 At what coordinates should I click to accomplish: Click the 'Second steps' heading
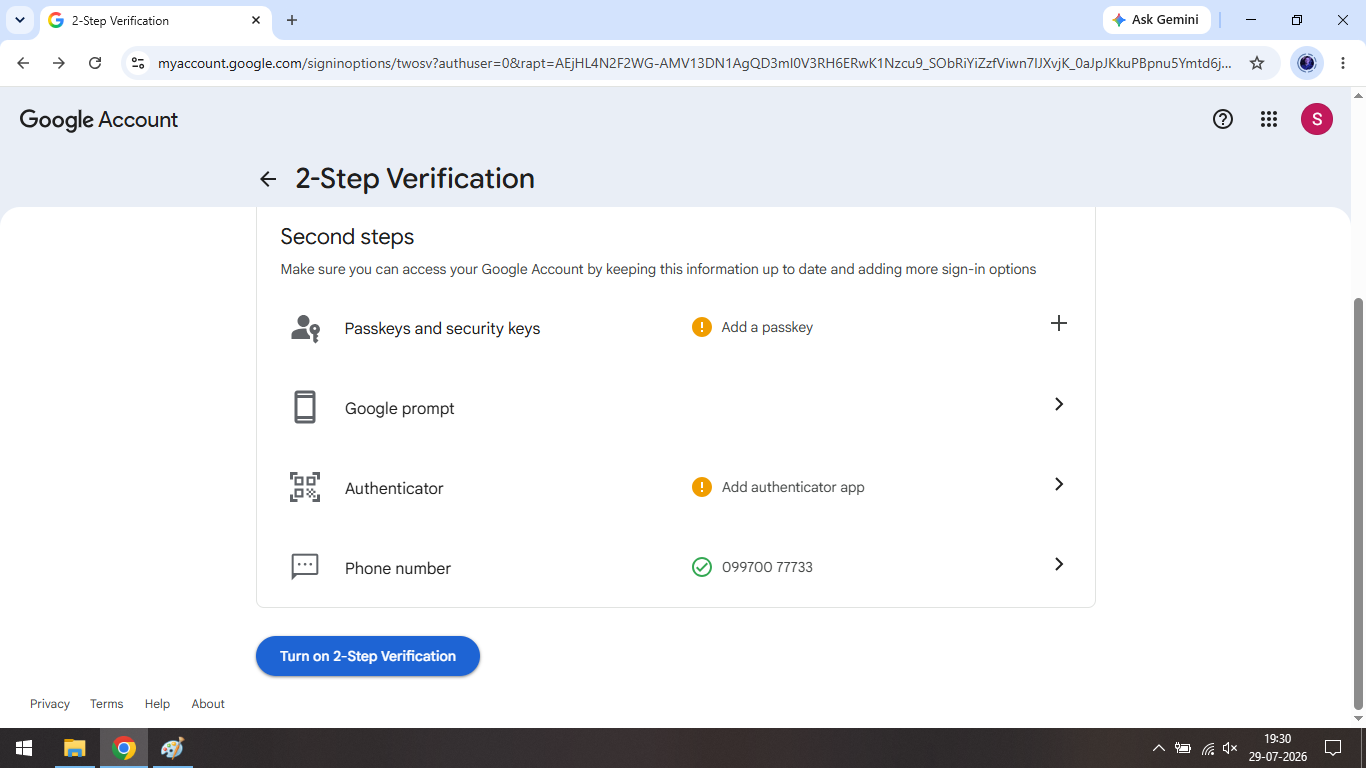[347, 237]
